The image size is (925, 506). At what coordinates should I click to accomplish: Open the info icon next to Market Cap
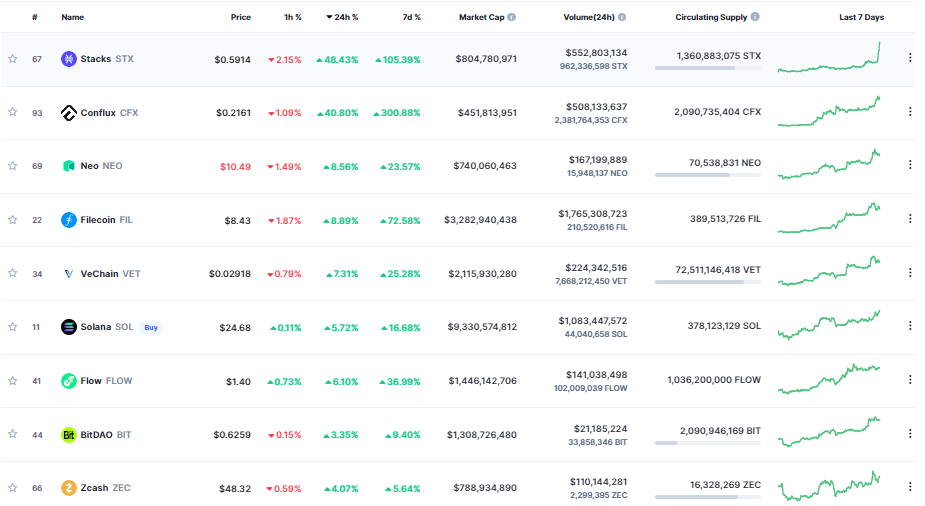[511, 17]
